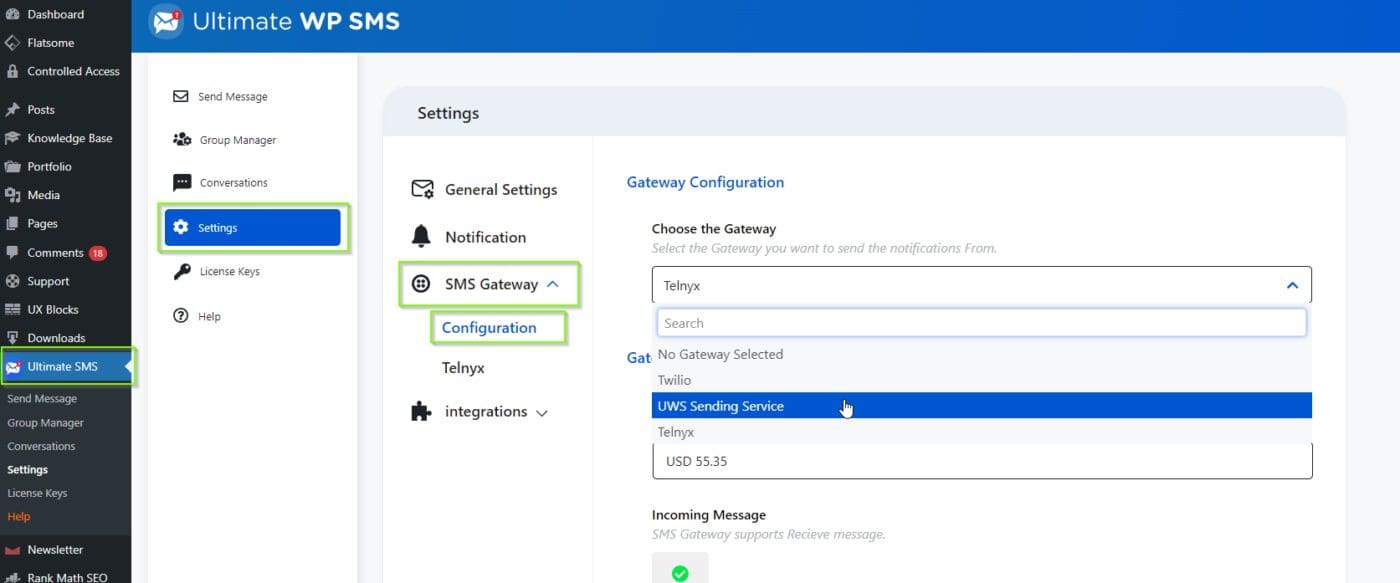The height and width of the screenshot is (583, 1400).
Task: Click the Newsletter envelope icon
Action: 12,550
